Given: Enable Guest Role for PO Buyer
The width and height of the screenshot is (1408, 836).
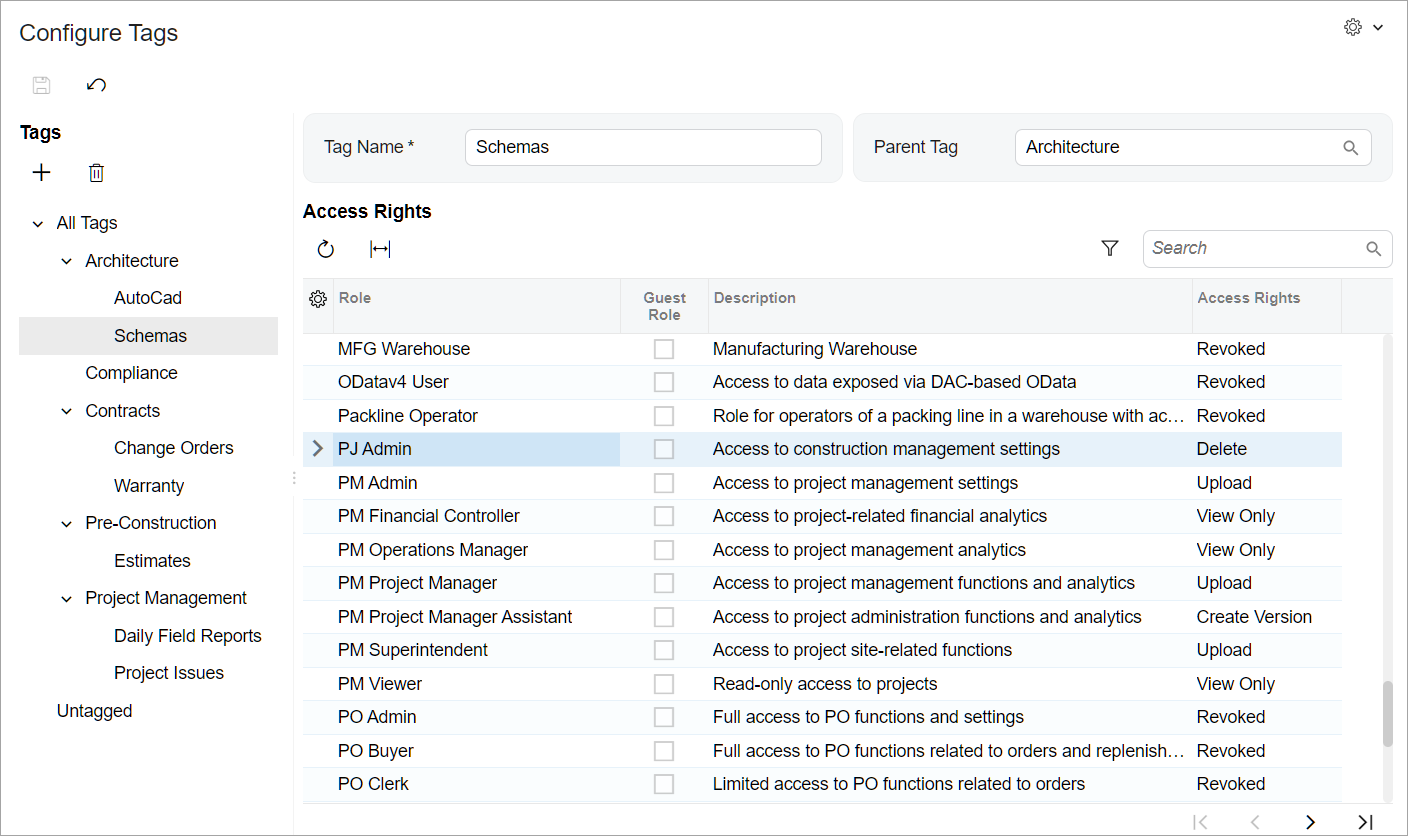Looking at the screenshot, I should coord(664,751).
